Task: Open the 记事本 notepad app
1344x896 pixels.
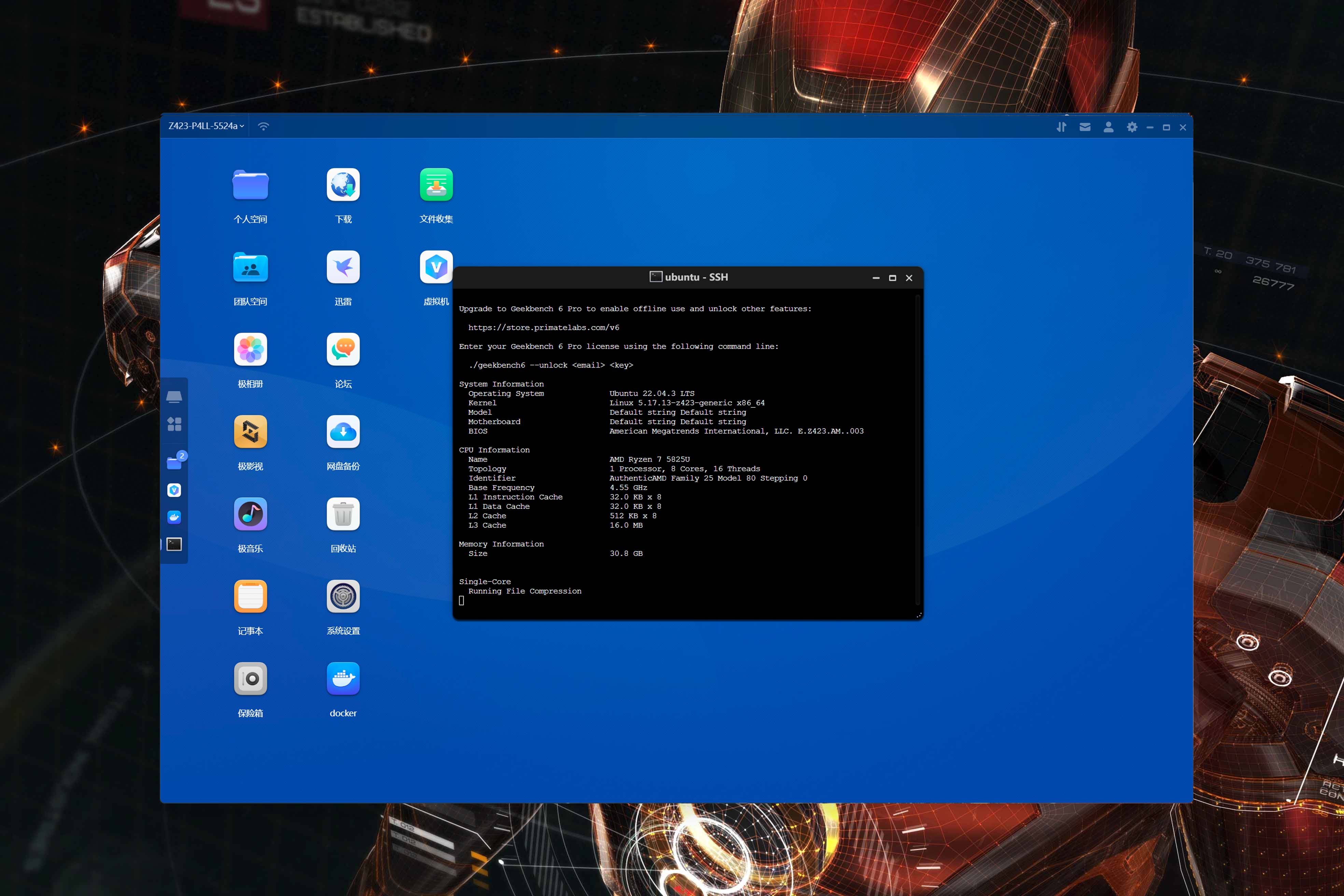Action: 250,596
